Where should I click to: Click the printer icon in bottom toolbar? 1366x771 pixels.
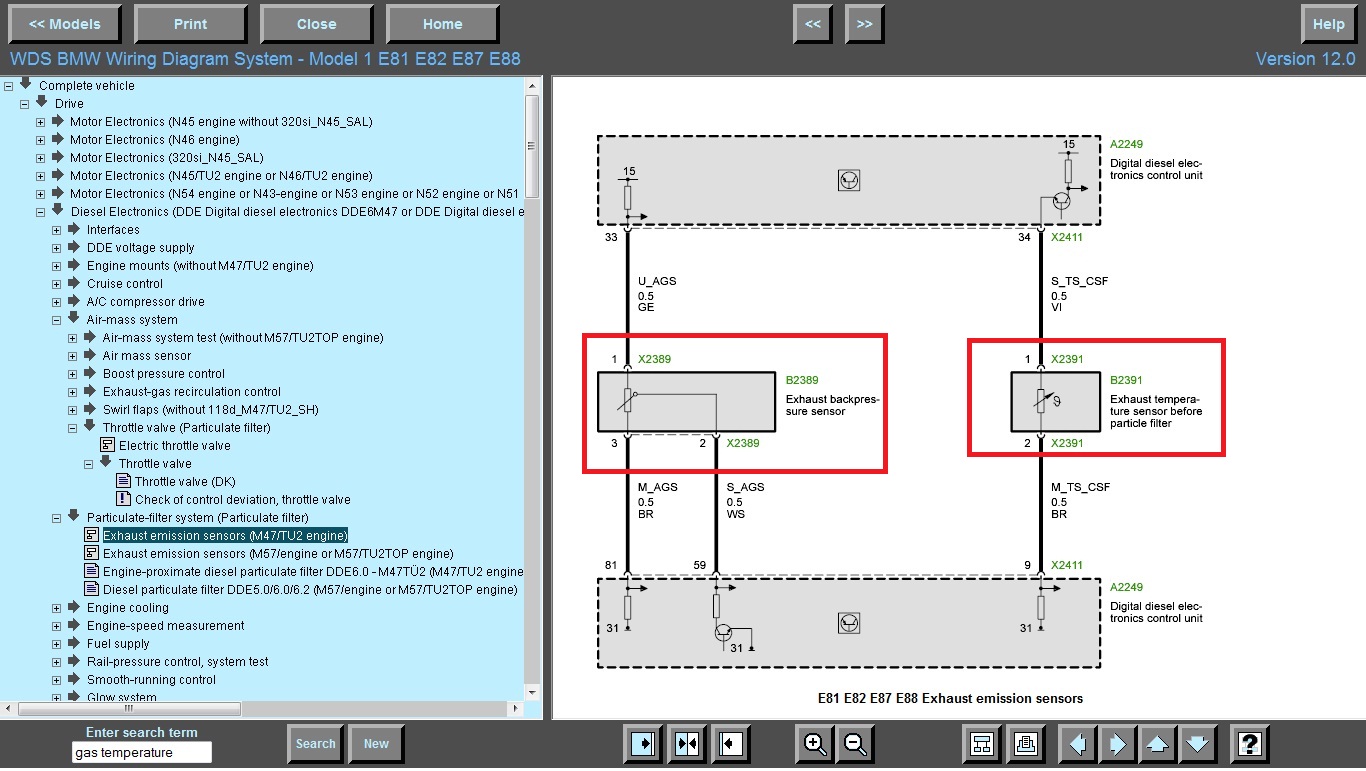[1025, 744]
